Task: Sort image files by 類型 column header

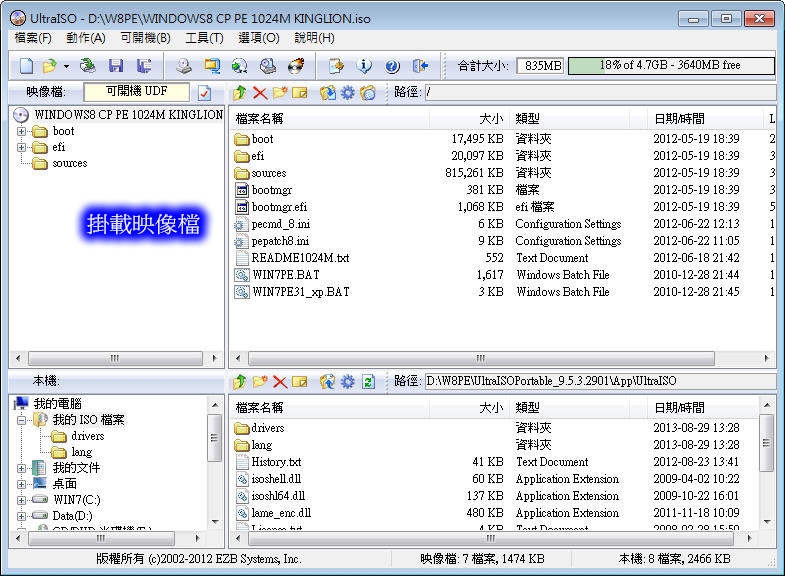Action: (569, 119)
